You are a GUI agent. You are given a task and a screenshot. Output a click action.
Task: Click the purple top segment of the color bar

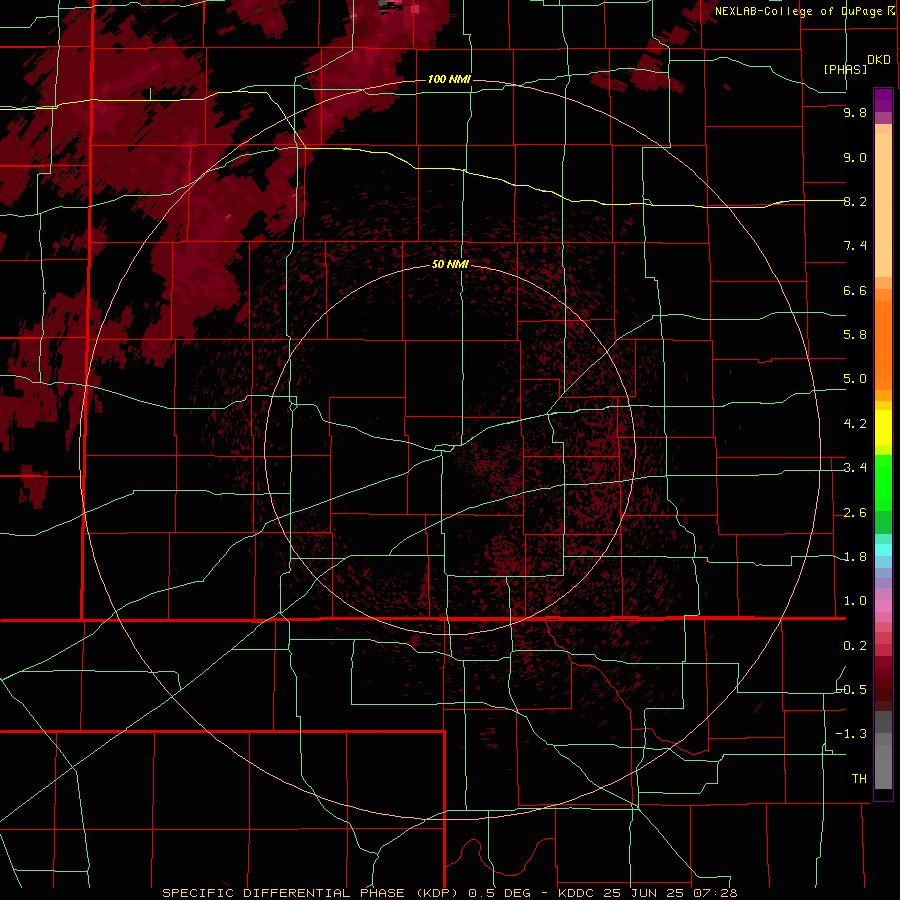point(883,100)
